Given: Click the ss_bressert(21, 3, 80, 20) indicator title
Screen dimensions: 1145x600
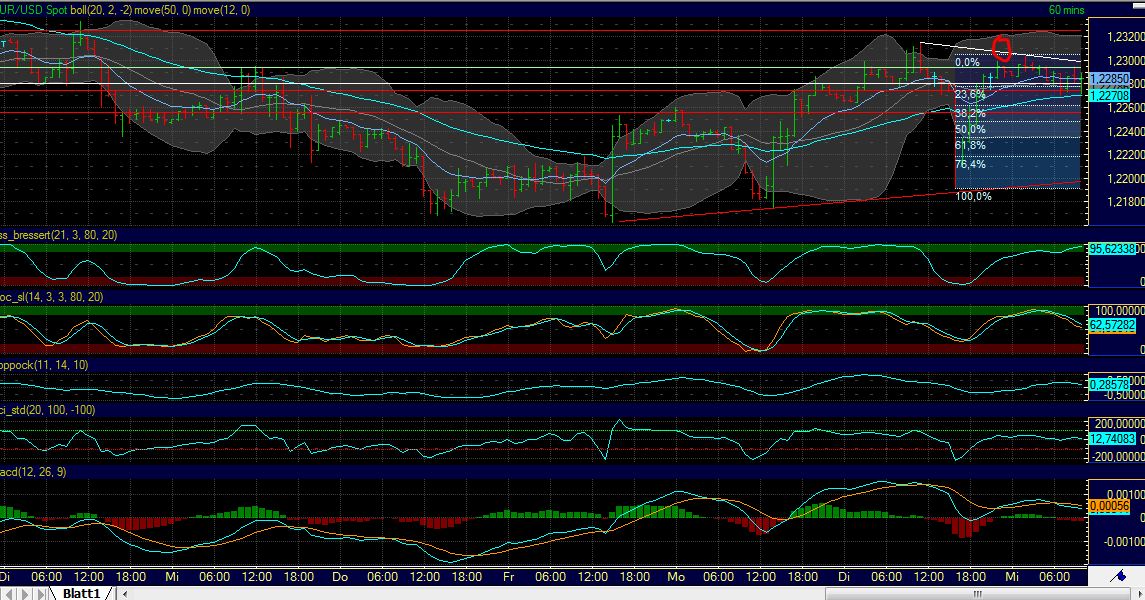Looking at the screenshot, I should tap(58, 235).
